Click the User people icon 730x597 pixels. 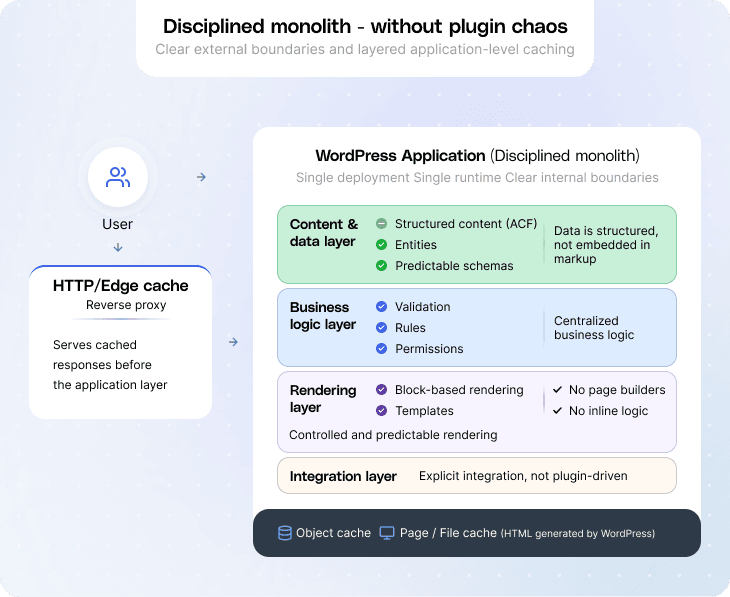tap(118, 178)
